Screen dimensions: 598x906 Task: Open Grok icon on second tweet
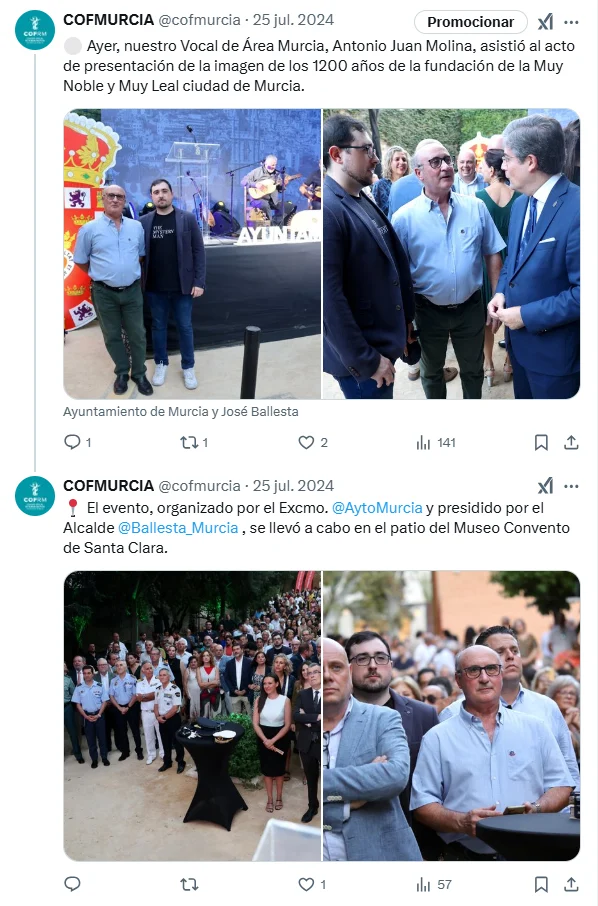click(545, 486)
